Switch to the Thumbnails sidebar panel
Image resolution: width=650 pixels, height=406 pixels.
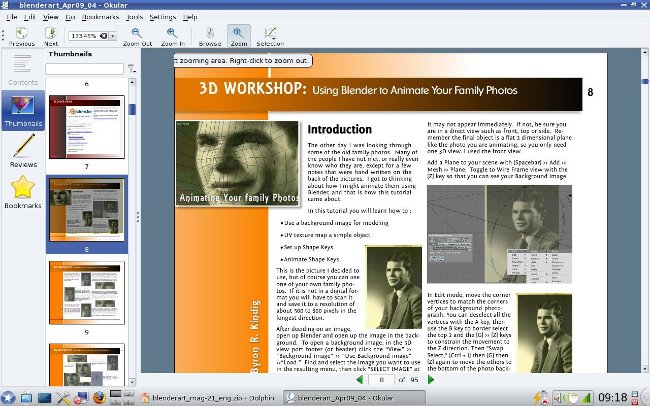[x=23, y=110]
